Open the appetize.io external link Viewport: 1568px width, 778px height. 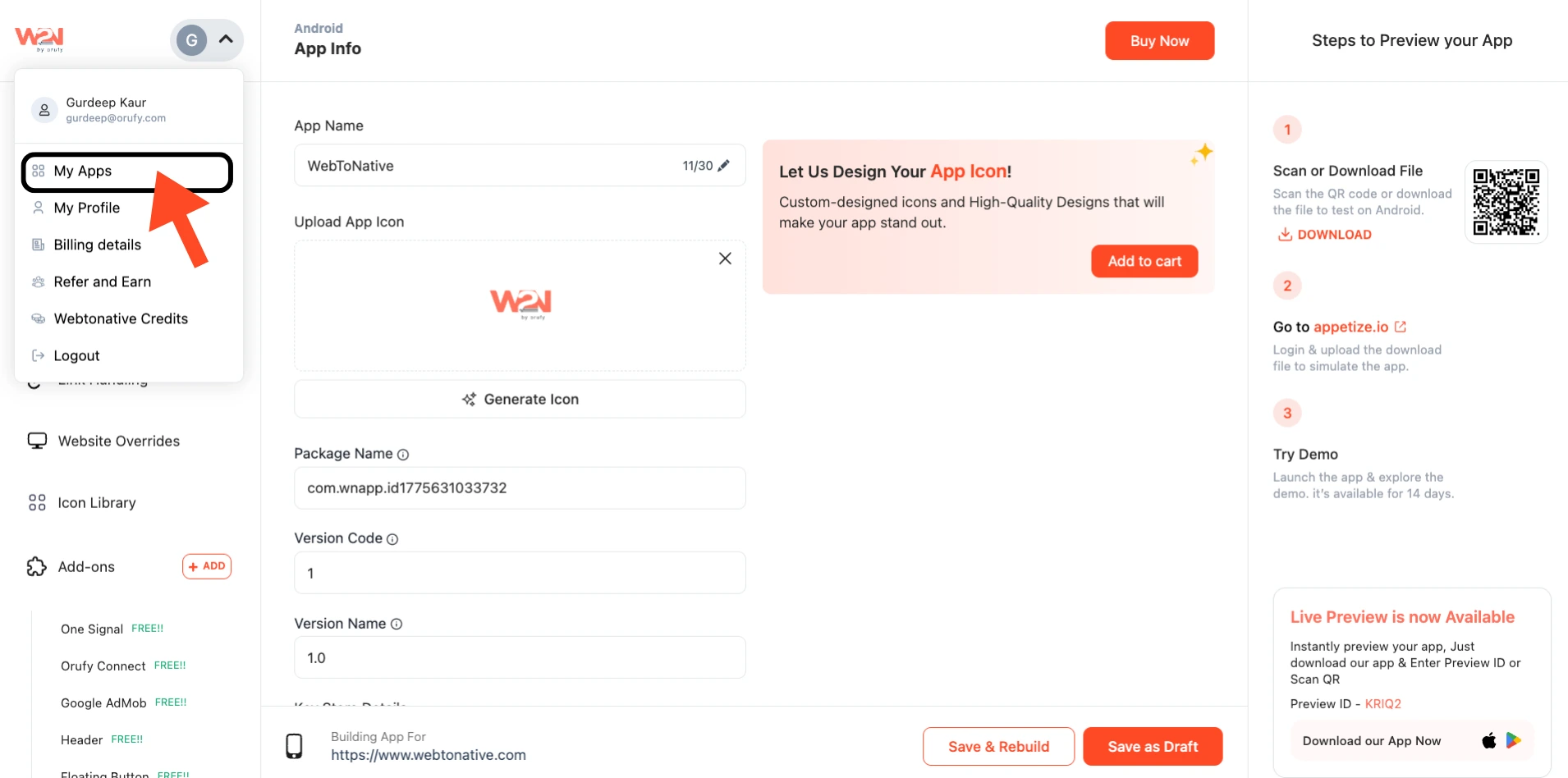pyautogui.click(x=1401, y=327)
